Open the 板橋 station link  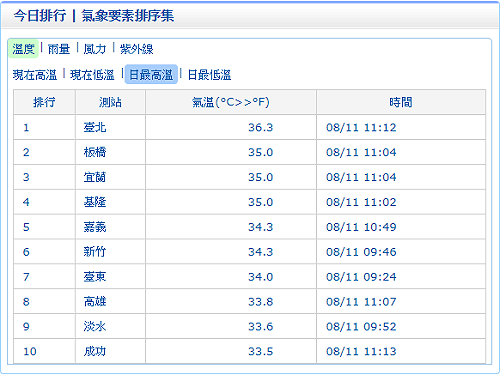tap(95, 152)
